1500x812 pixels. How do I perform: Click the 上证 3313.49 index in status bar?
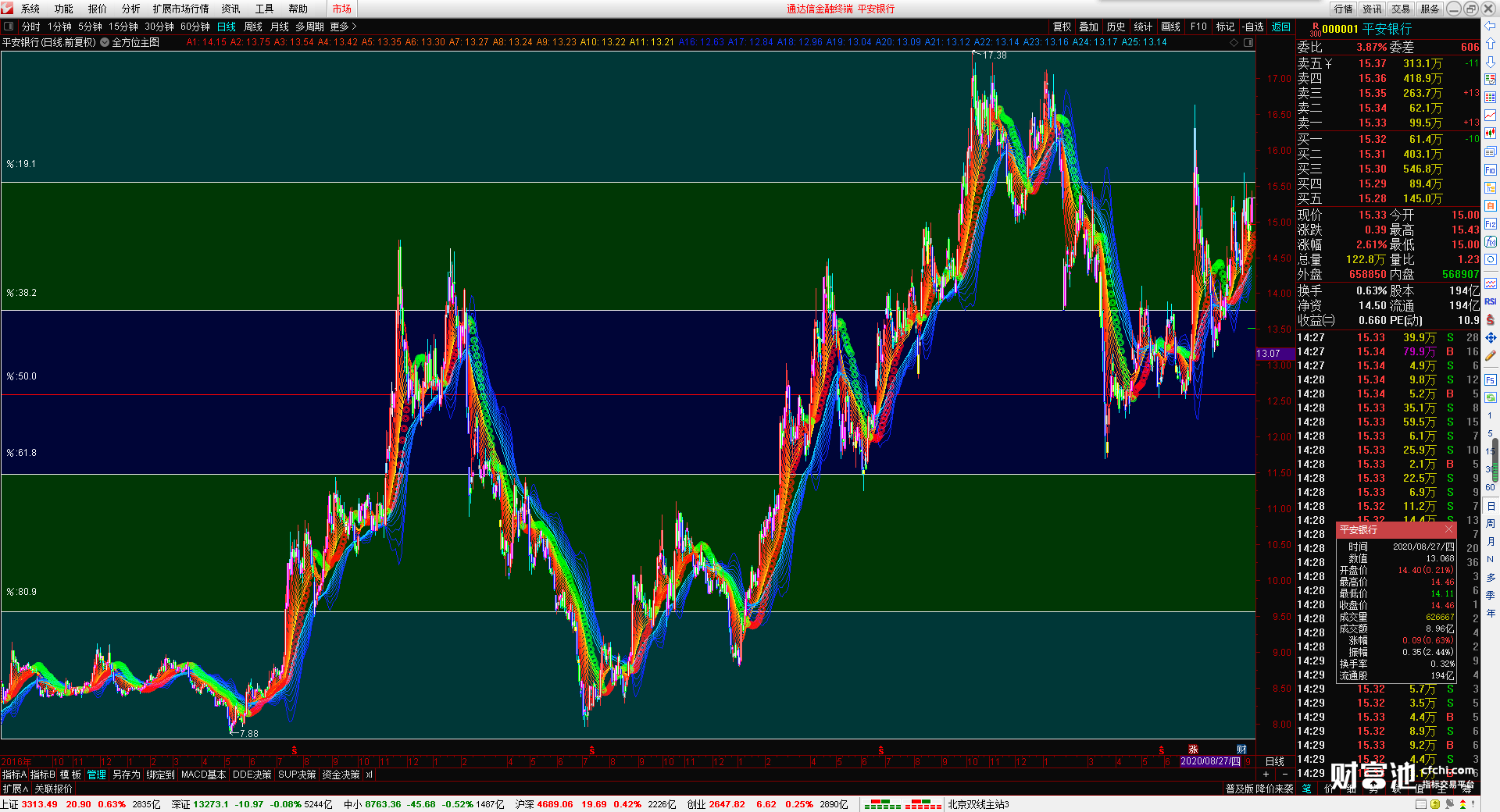pos(30,804)
